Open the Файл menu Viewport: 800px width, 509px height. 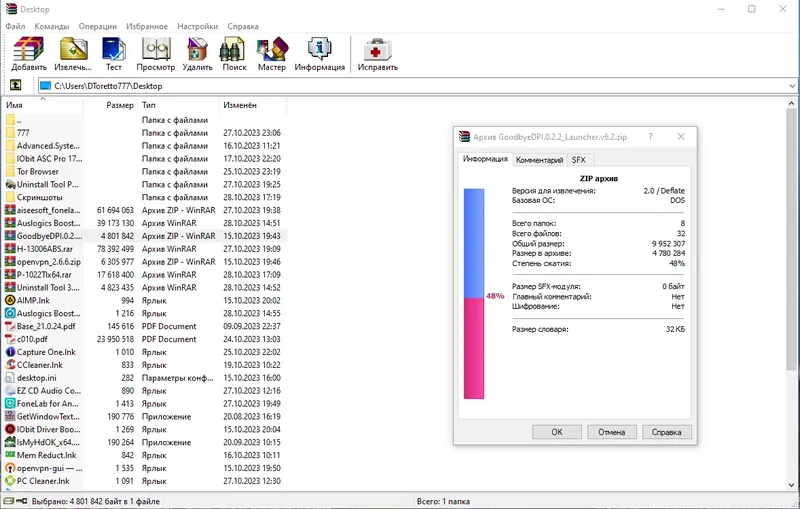[x=15, y=26]
